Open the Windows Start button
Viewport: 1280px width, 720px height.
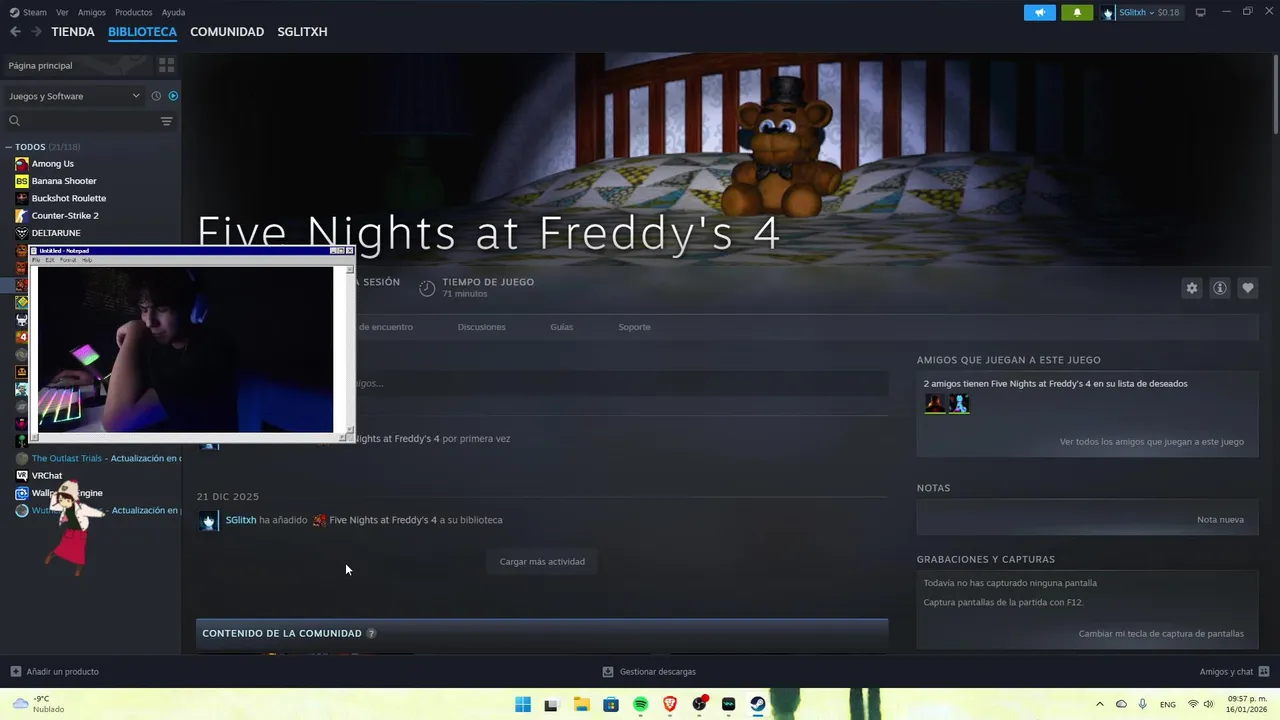(x=523, y=704)
